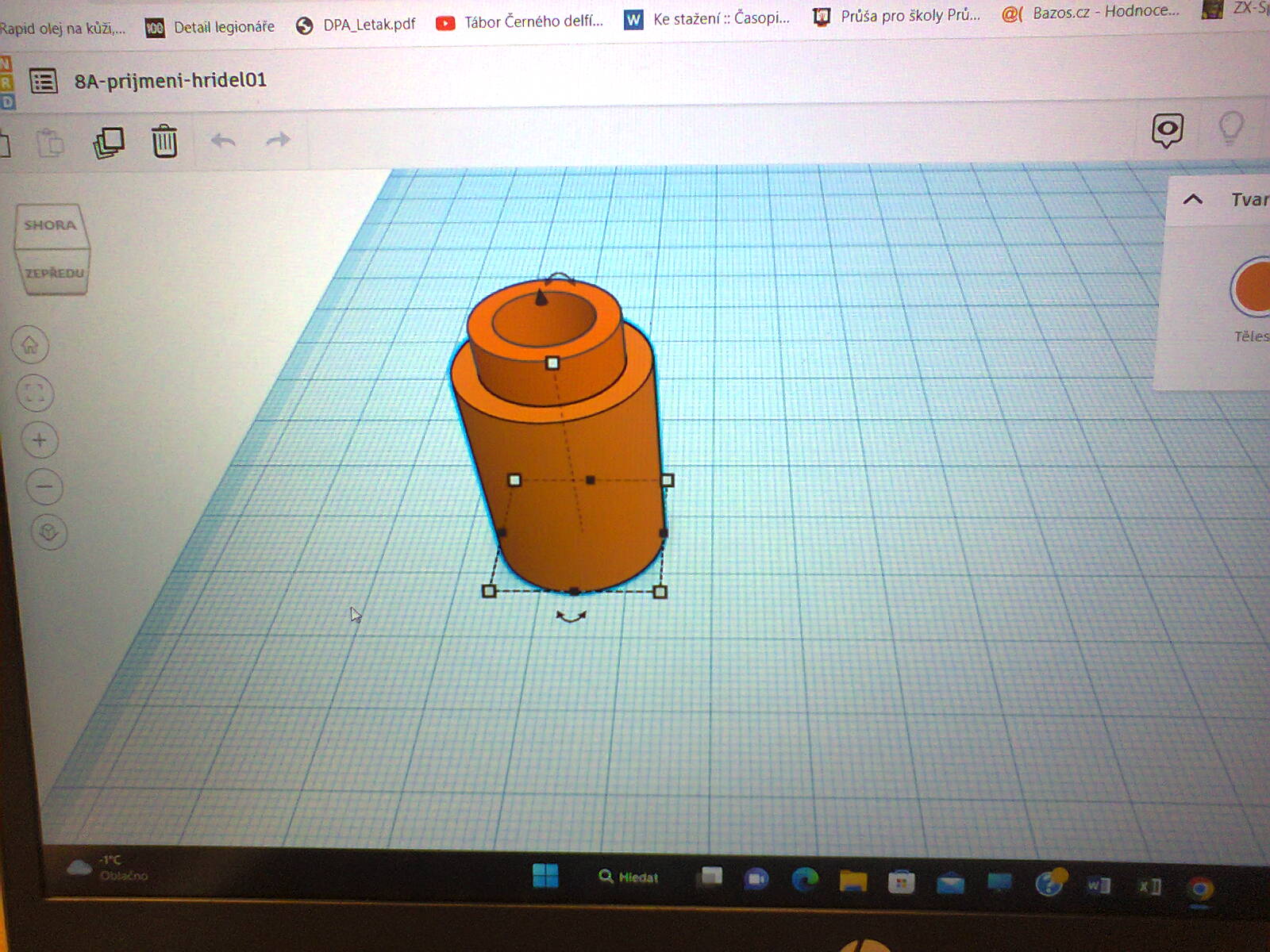
Task: Click the white height handle on top of cylinder
Action: click(552, 363)
